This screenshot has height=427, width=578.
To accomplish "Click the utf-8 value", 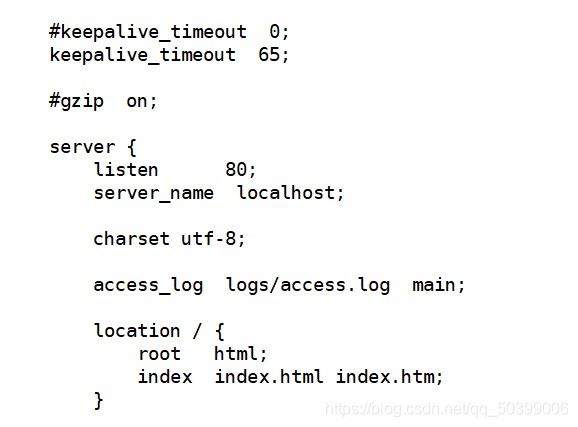I will (x=208, y=239).
